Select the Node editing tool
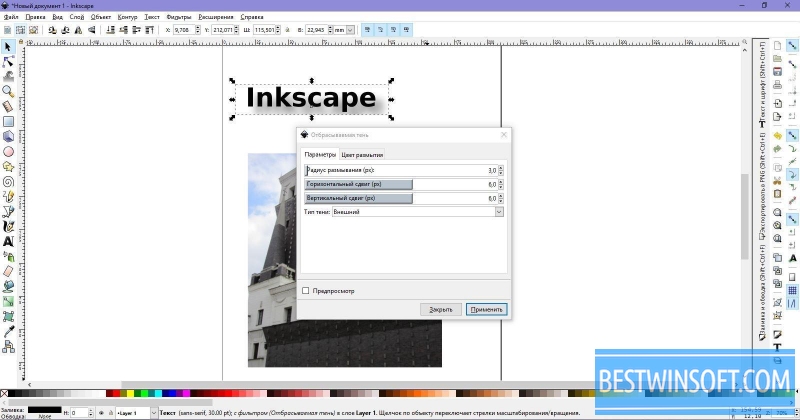The image size is (800, 420). 8,62
